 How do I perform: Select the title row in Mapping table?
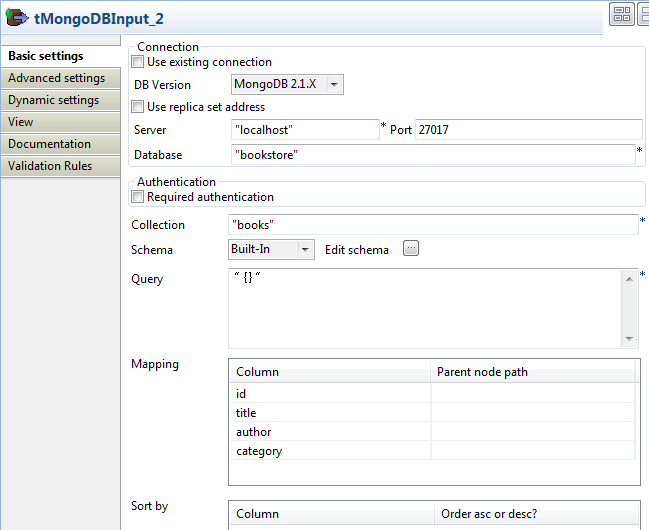pos(330,413)
